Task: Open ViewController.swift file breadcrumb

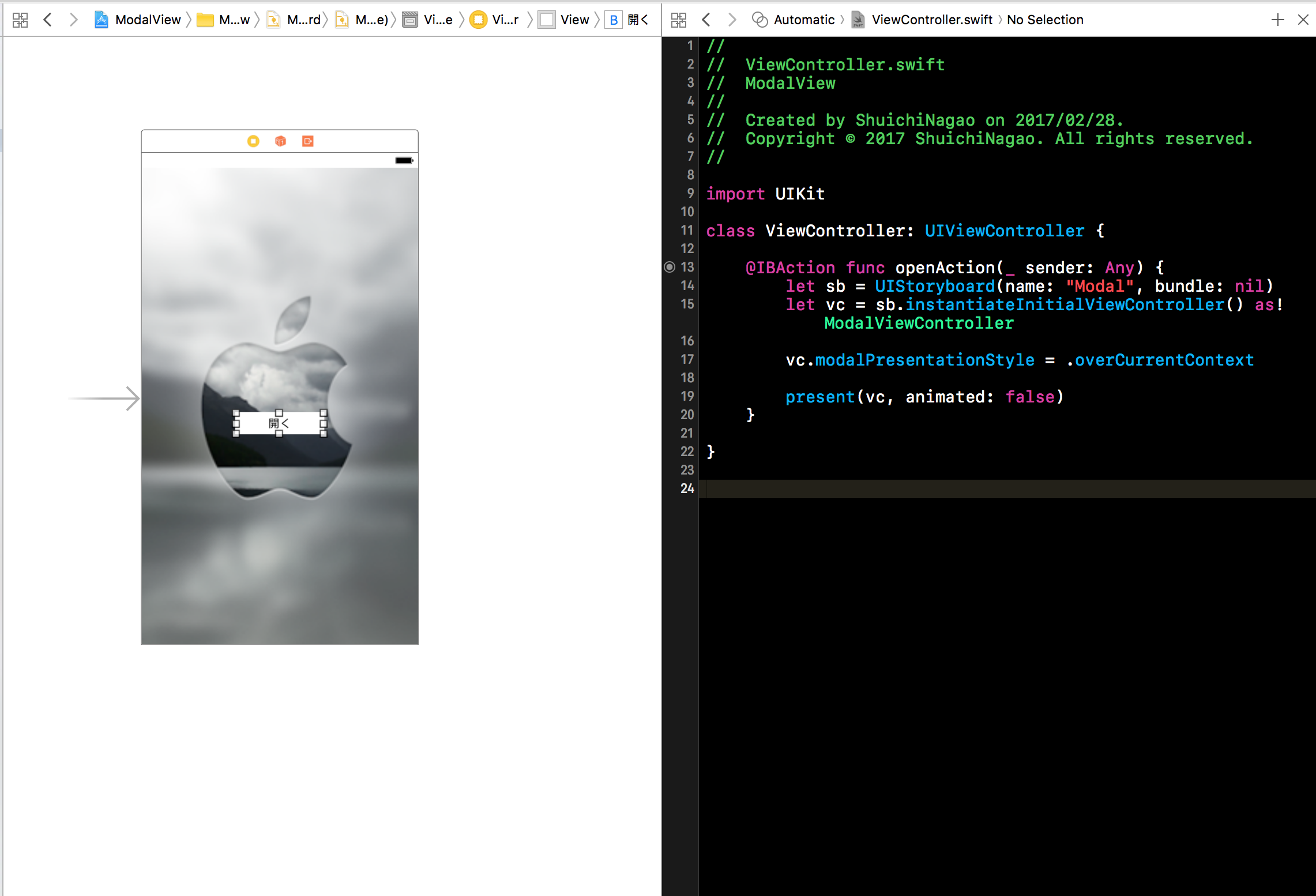Action: [922, 20]
